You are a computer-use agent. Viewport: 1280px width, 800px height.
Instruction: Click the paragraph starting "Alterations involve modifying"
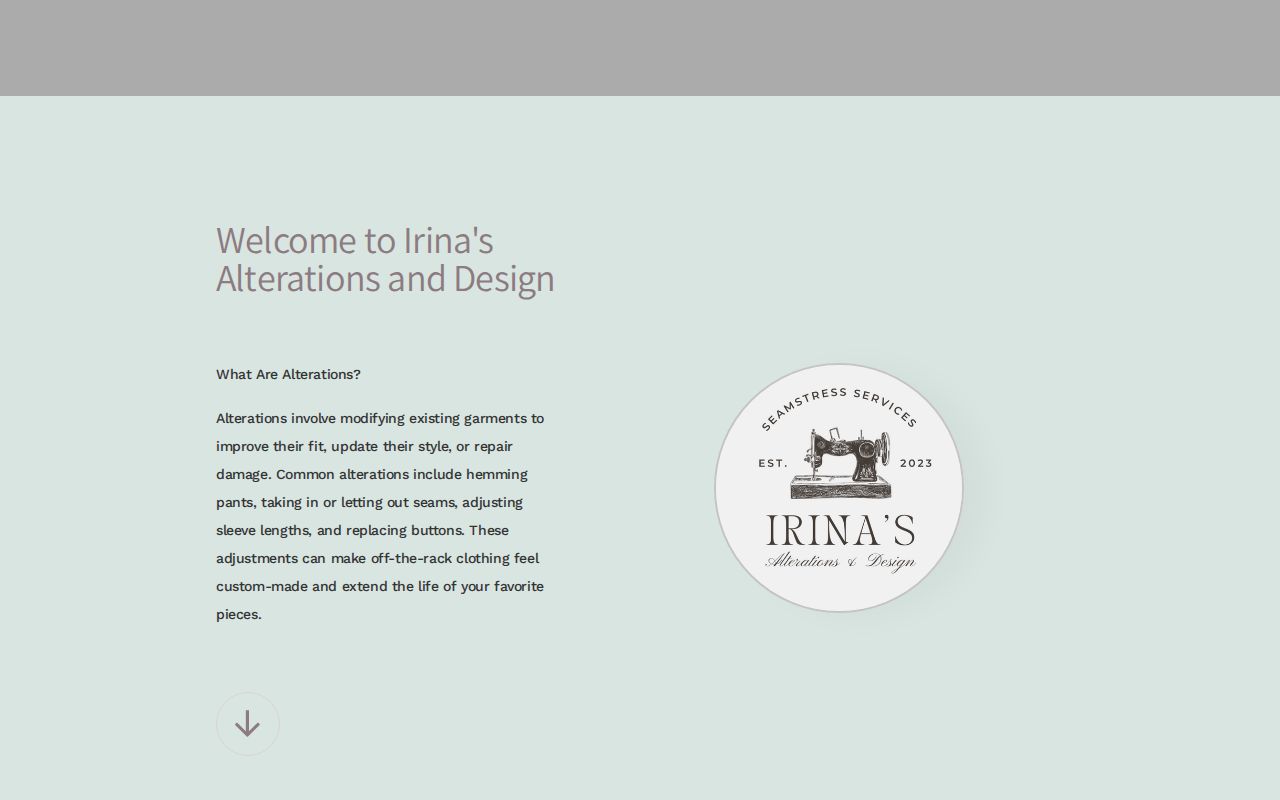(381, 516)
